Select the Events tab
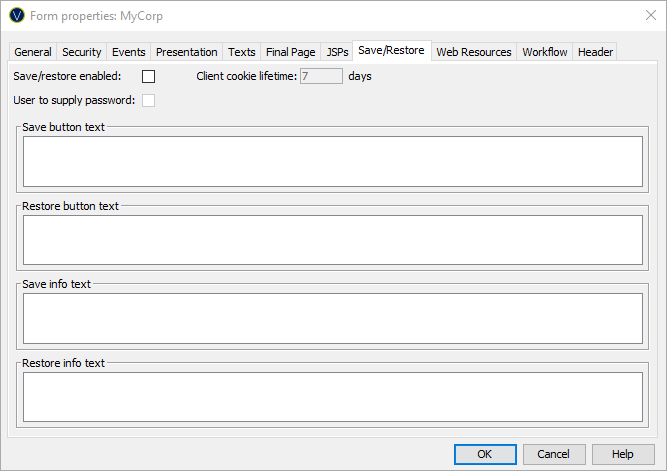The width and height of the screenshot is (667, 471). [128, 52]
